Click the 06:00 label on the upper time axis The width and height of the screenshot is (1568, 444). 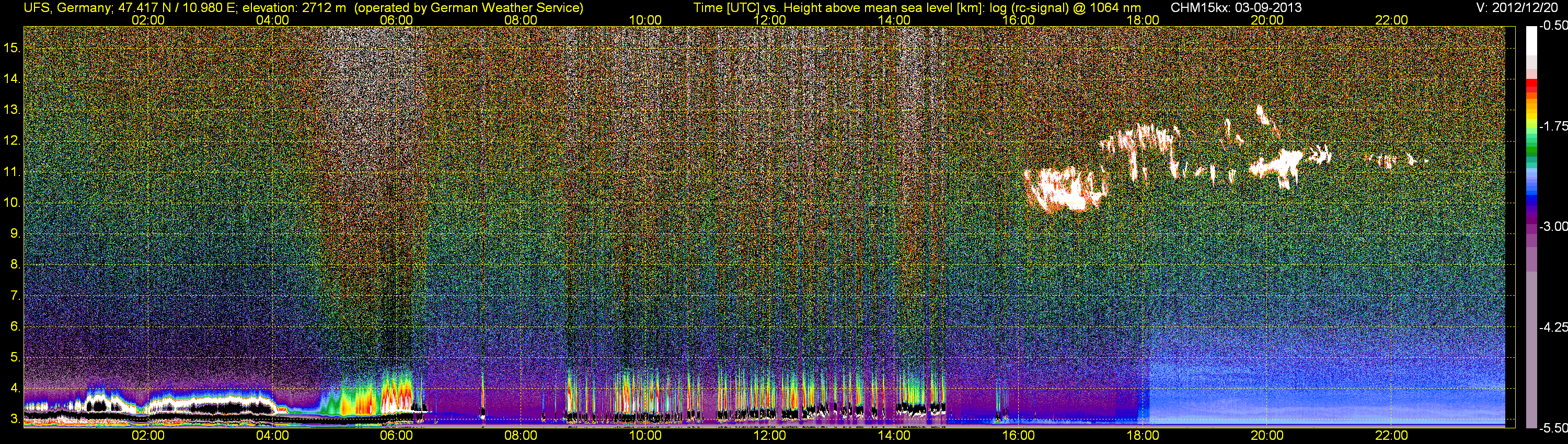(396, 20)
